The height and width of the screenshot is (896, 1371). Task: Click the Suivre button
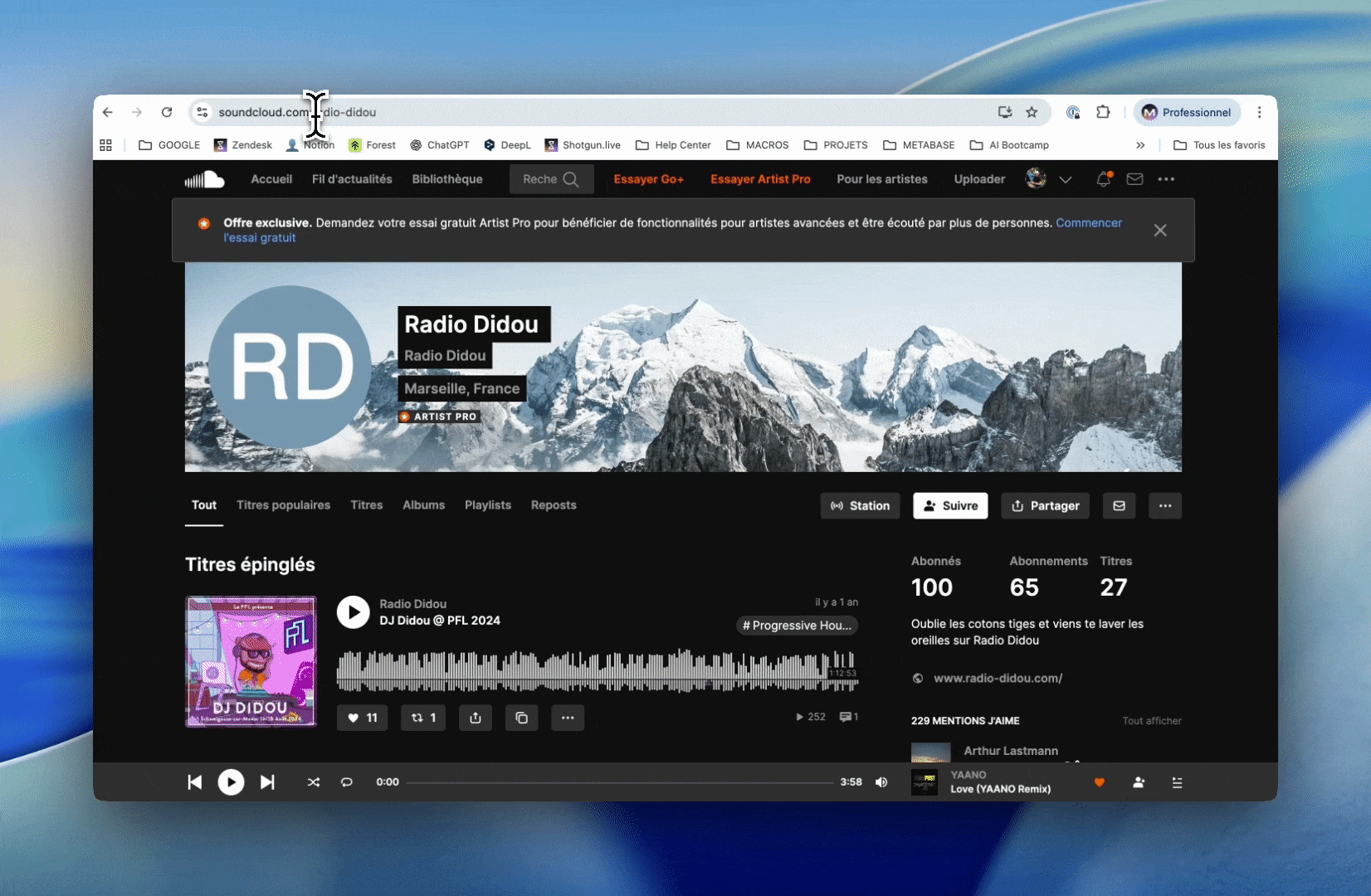950,506
